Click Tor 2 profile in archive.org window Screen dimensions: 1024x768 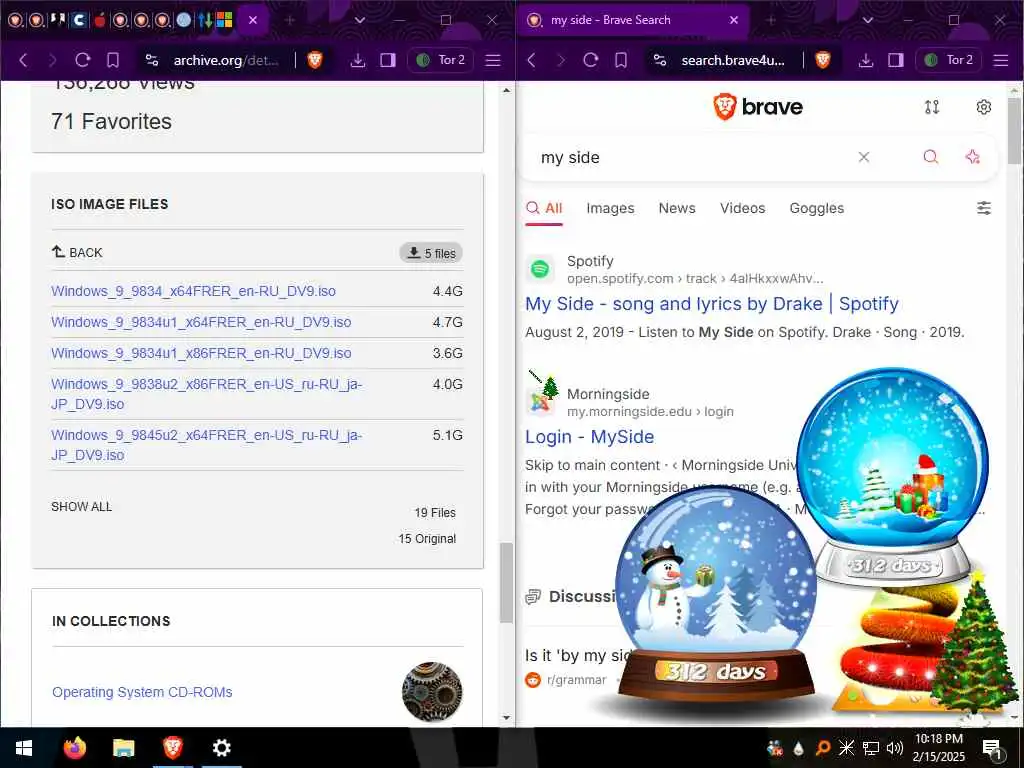(x=440, y=60)
